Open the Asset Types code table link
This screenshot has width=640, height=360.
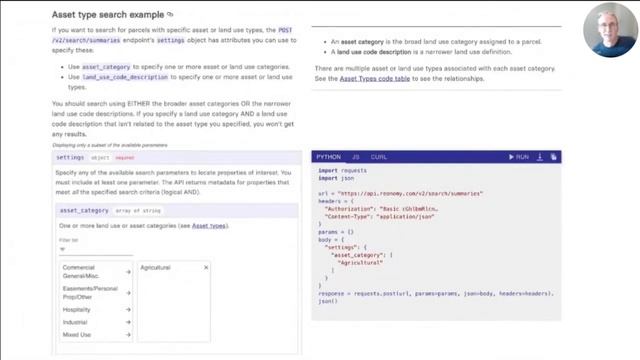pos(375,79)
